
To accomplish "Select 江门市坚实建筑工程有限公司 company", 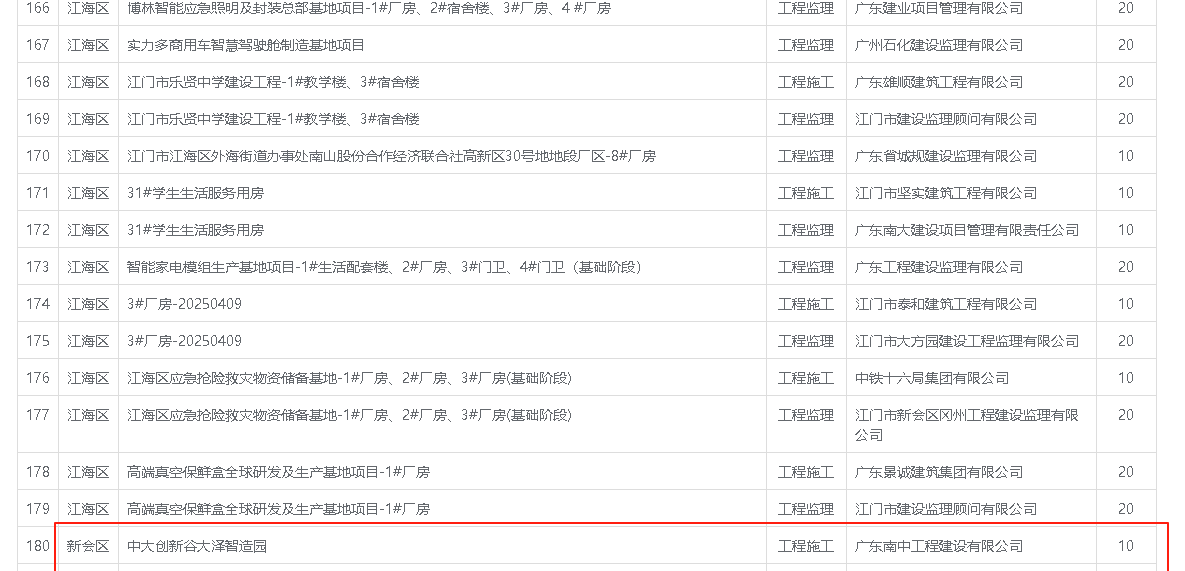I will pyautogui.click(x=946, y=193).
